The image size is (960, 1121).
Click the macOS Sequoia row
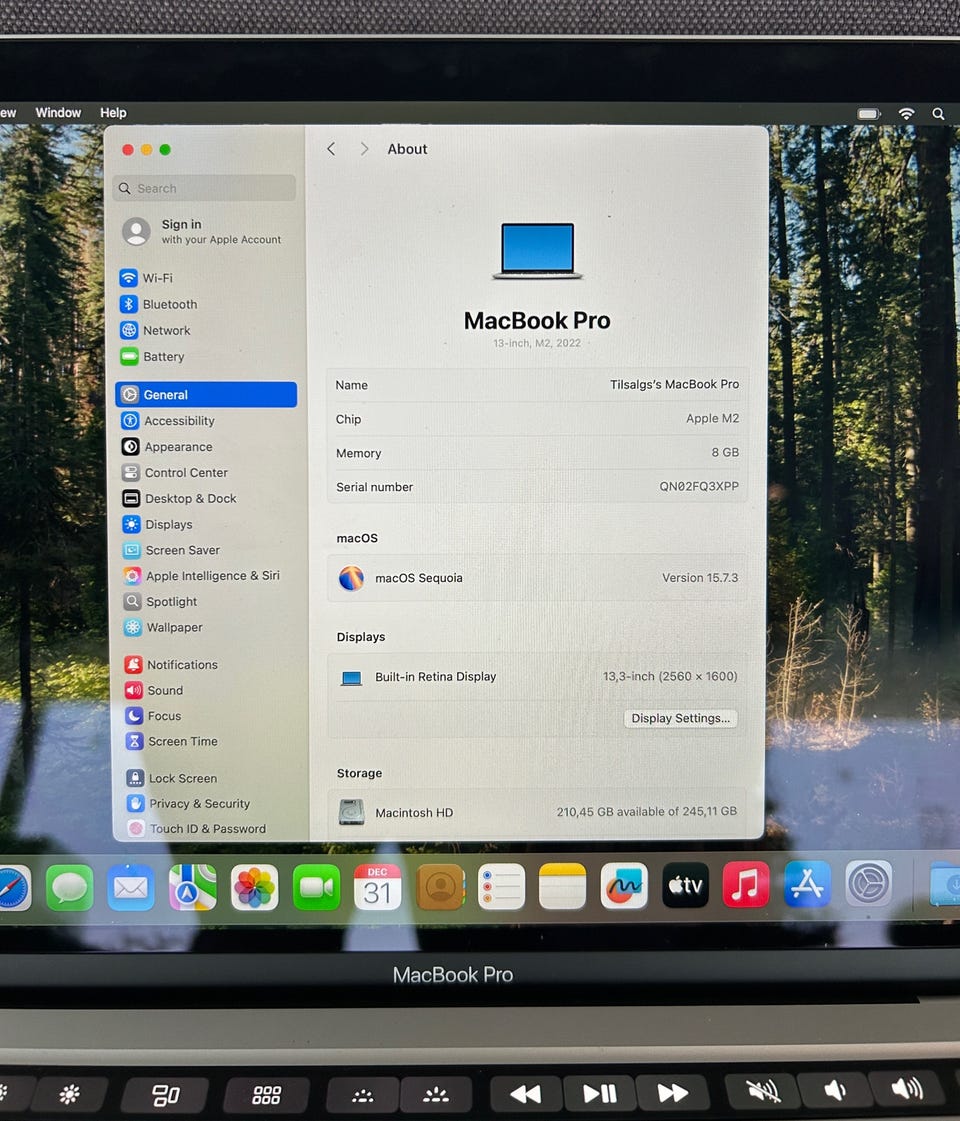(538, 578)
